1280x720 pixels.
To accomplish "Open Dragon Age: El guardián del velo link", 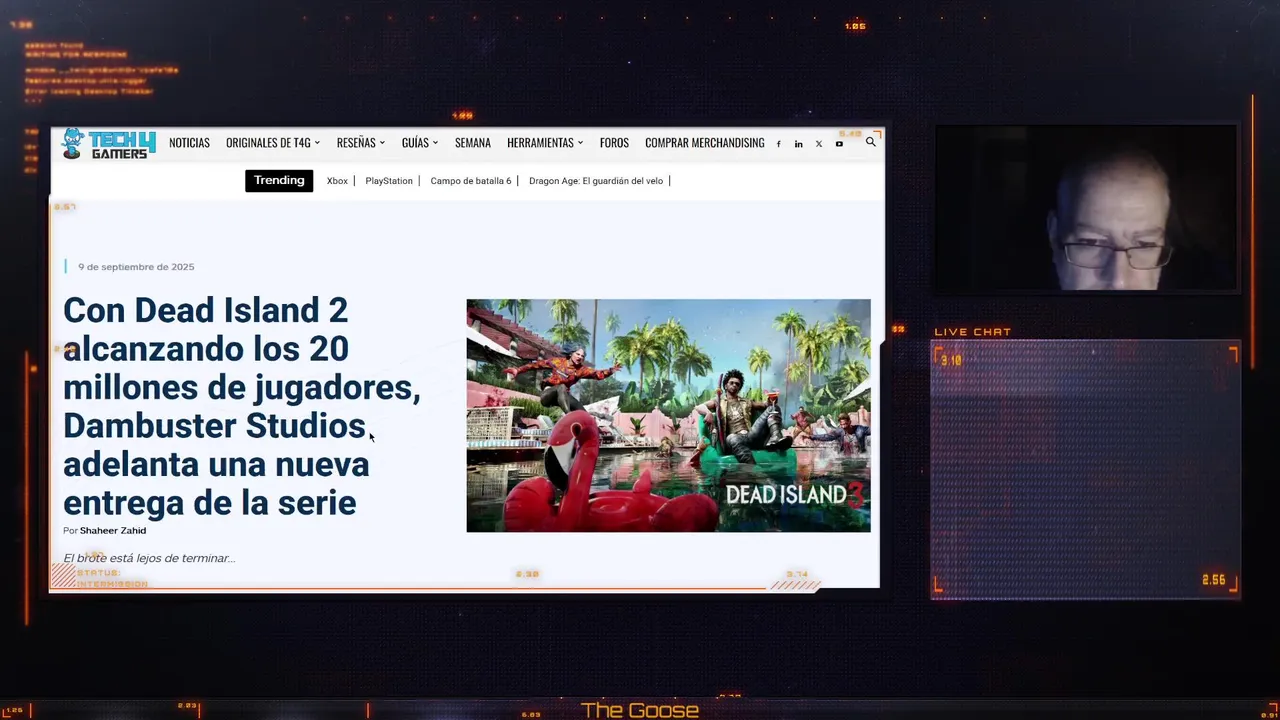I will click(596, 181).
